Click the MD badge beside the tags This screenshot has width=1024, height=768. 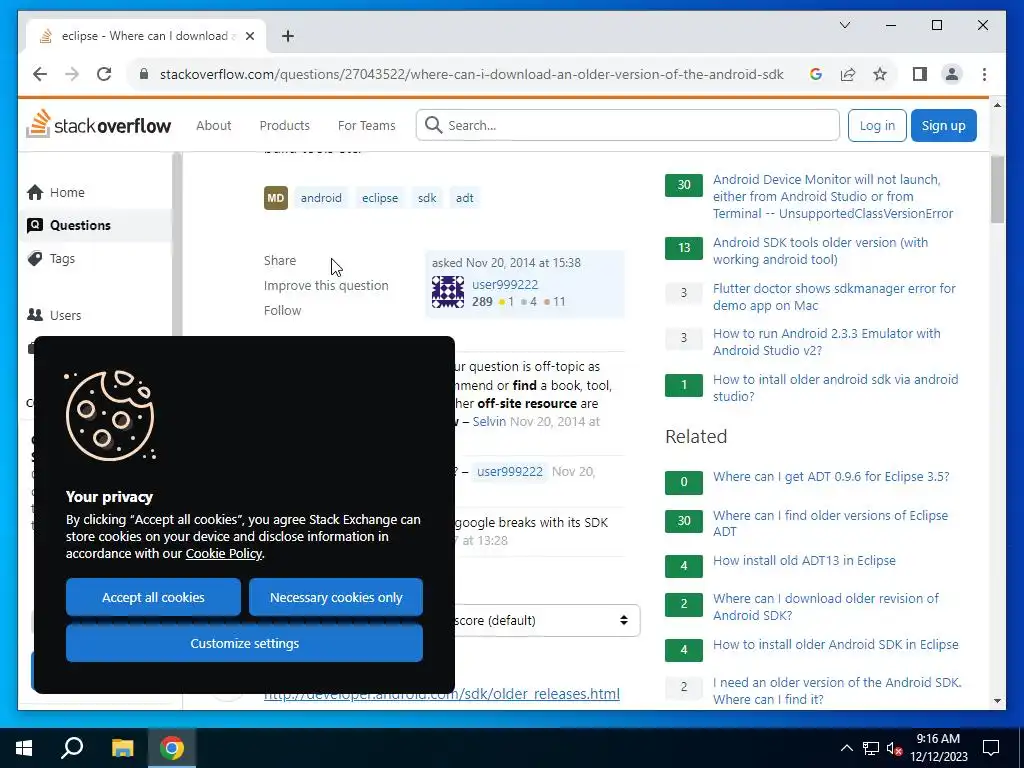pyautogui.click(x=276, y=198)
